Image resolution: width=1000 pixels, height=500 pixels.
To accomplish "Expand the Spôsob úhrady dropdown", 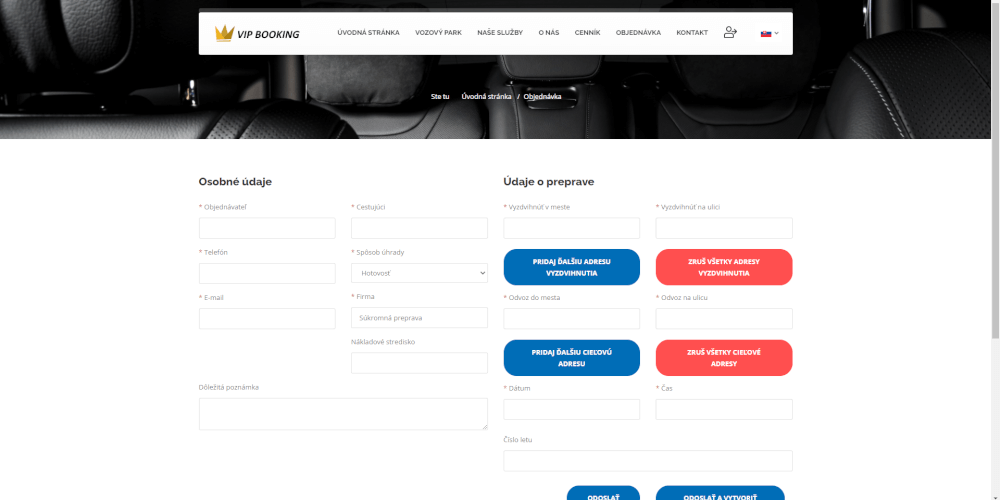I will [x=419, y=273].
